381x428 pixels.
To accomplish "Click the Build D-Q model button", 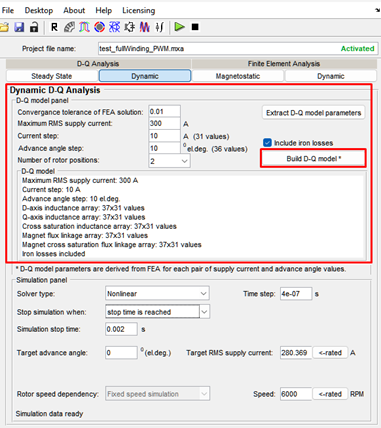I will 313,158.
